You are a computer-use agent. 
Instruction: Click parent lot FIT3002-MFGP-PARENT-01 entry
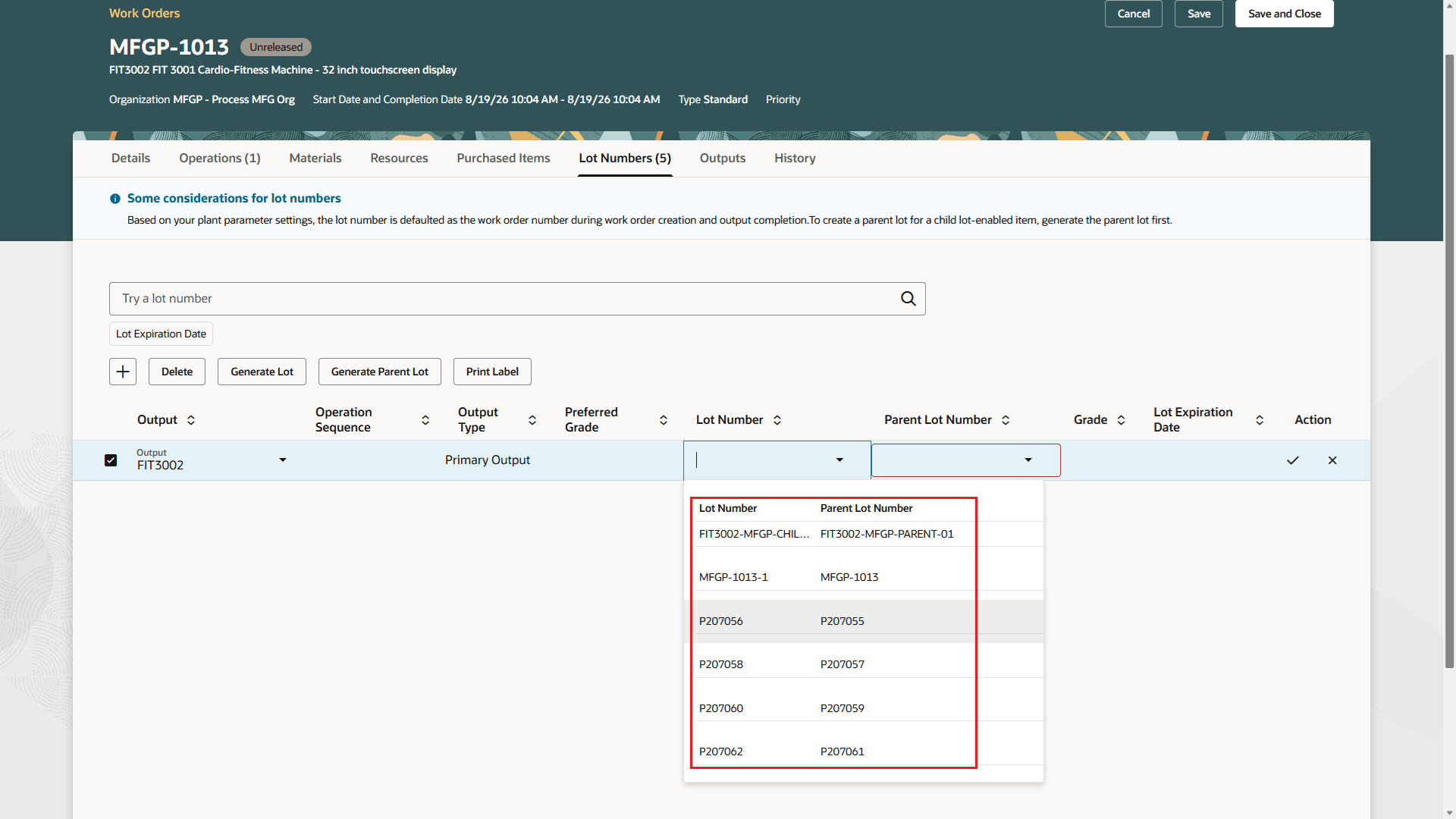pyautogui.click(x=887, y=534)
